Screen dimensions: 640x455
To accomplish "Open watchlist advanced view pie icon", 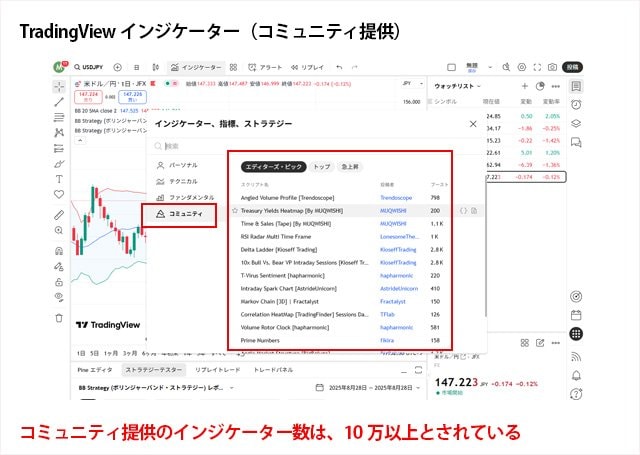I will (x=540, y=86).
